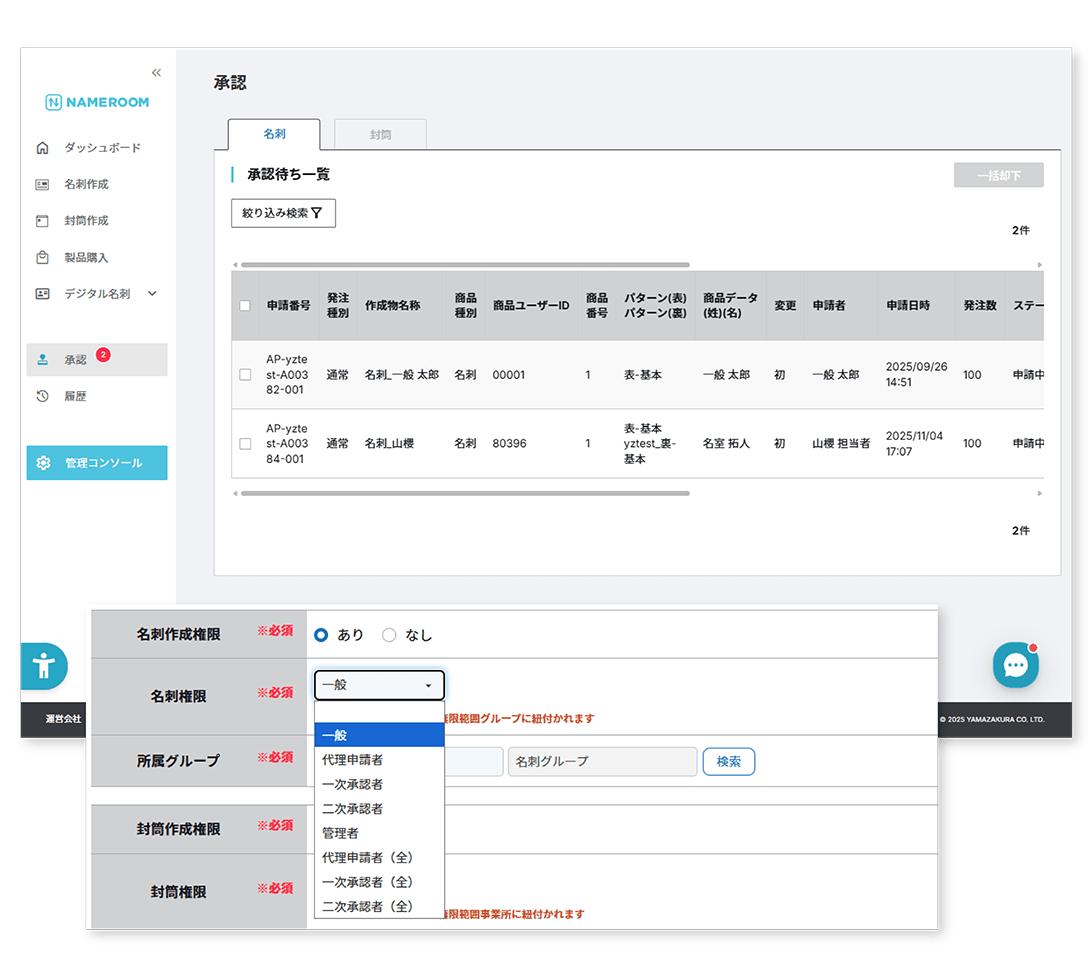Screen dimensions: 1092x980
Task: Select the あり radio button
Action: click(321, 635)
